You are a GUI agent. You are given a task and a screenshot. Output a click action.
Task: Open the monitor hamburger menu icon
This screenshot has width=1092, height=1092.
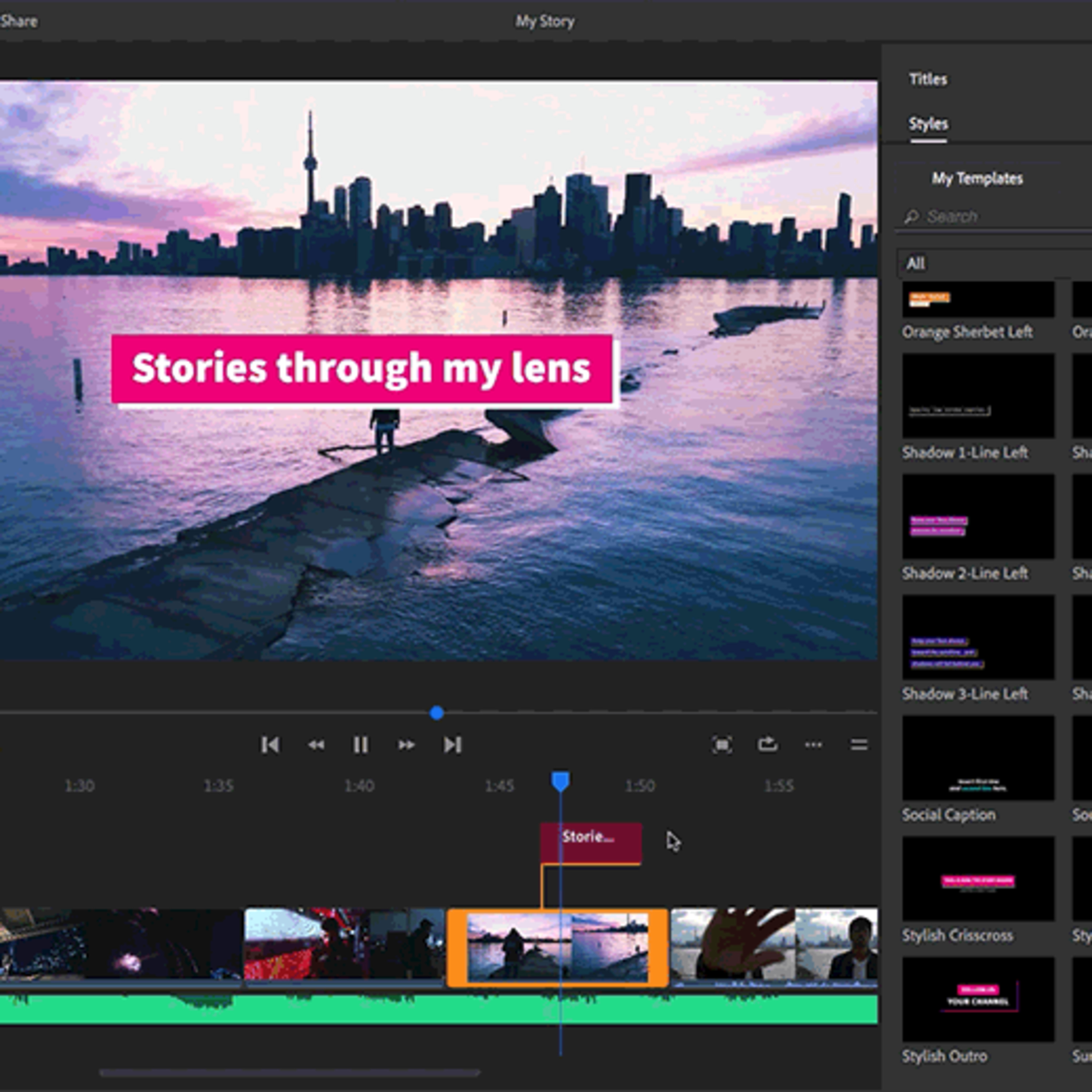point(859,744)
